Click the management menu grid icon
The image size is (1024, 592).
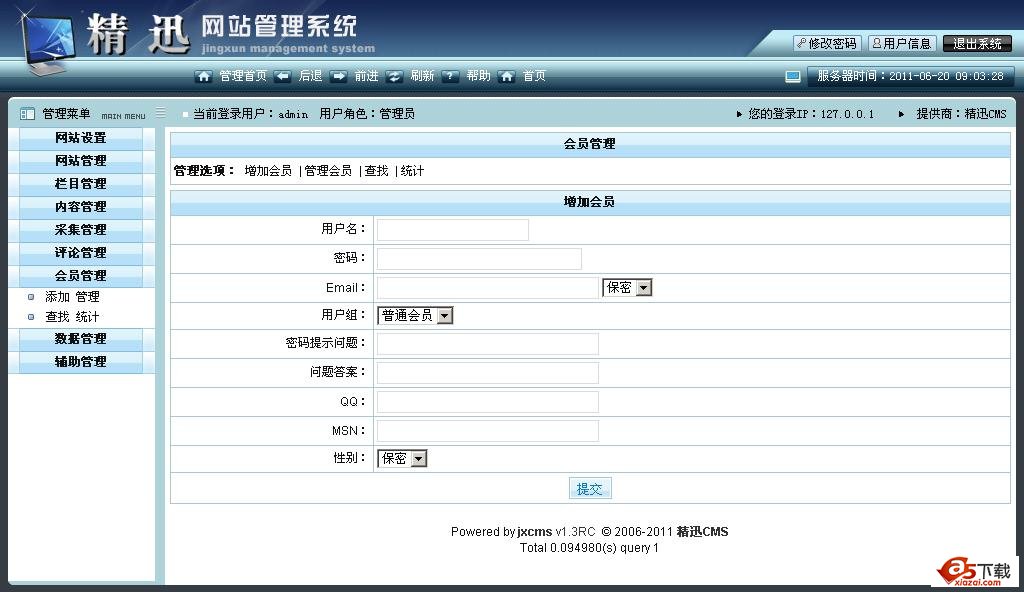27,114
